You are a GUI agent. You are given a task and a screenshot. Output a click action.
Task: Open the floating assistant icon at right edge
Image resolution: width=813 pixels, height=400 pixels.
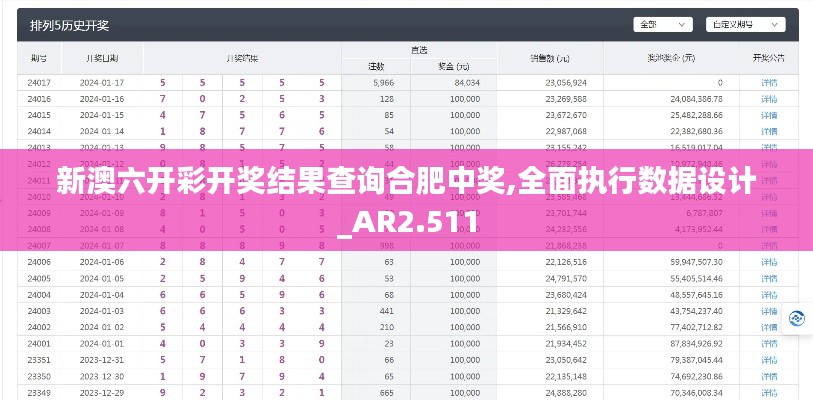click(796, 318)
